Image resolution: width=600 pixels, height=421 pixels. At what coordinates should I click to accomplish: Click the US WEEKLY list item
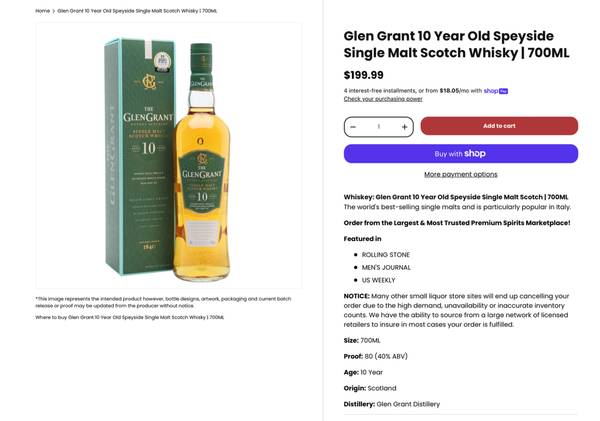(x=378, y=281)
